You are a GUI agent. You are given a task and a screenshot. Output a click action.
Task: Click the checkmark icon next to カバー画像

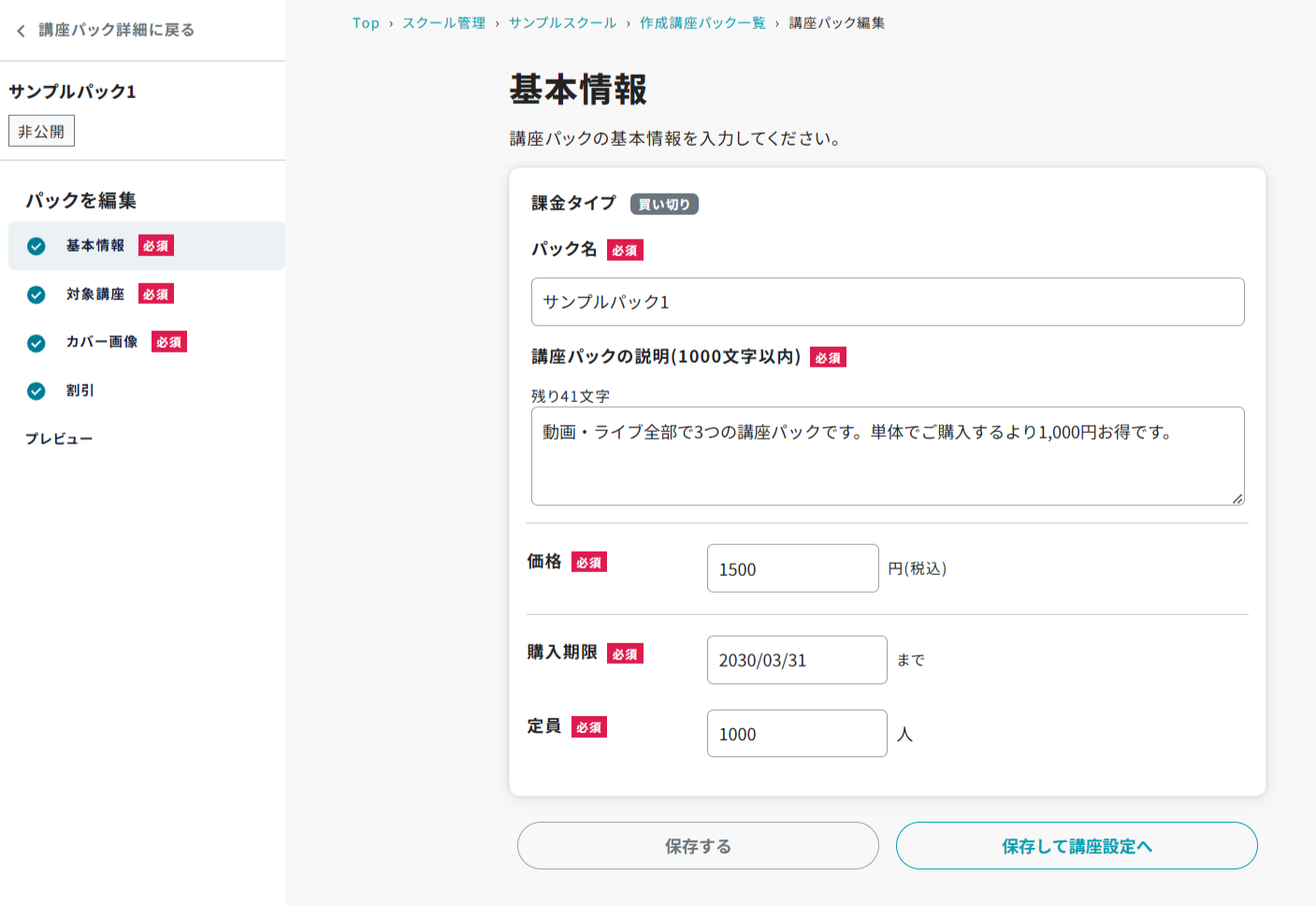[36, 343]
